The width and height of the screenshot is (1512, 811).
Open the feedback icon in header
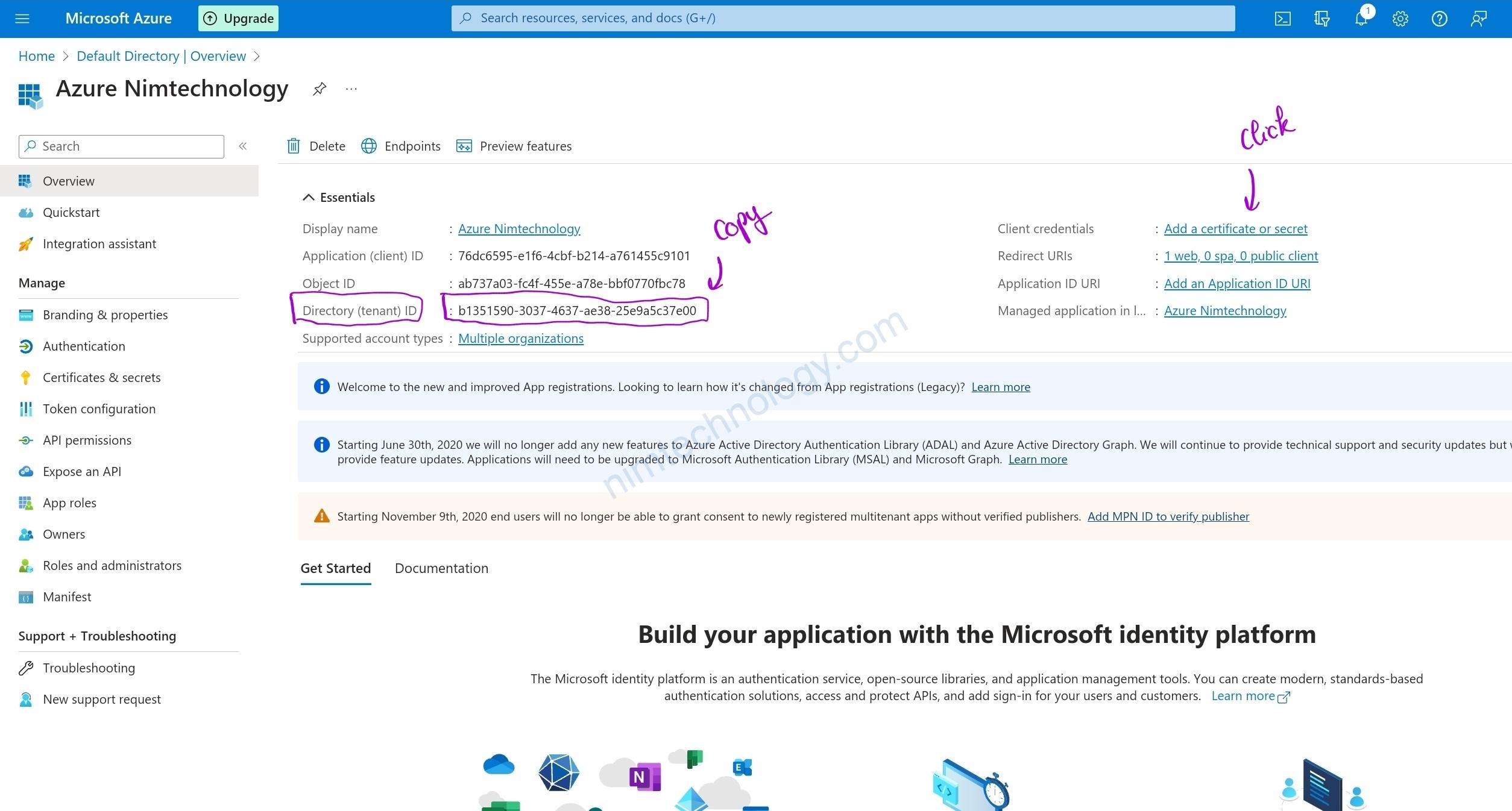coord(1478,19)
